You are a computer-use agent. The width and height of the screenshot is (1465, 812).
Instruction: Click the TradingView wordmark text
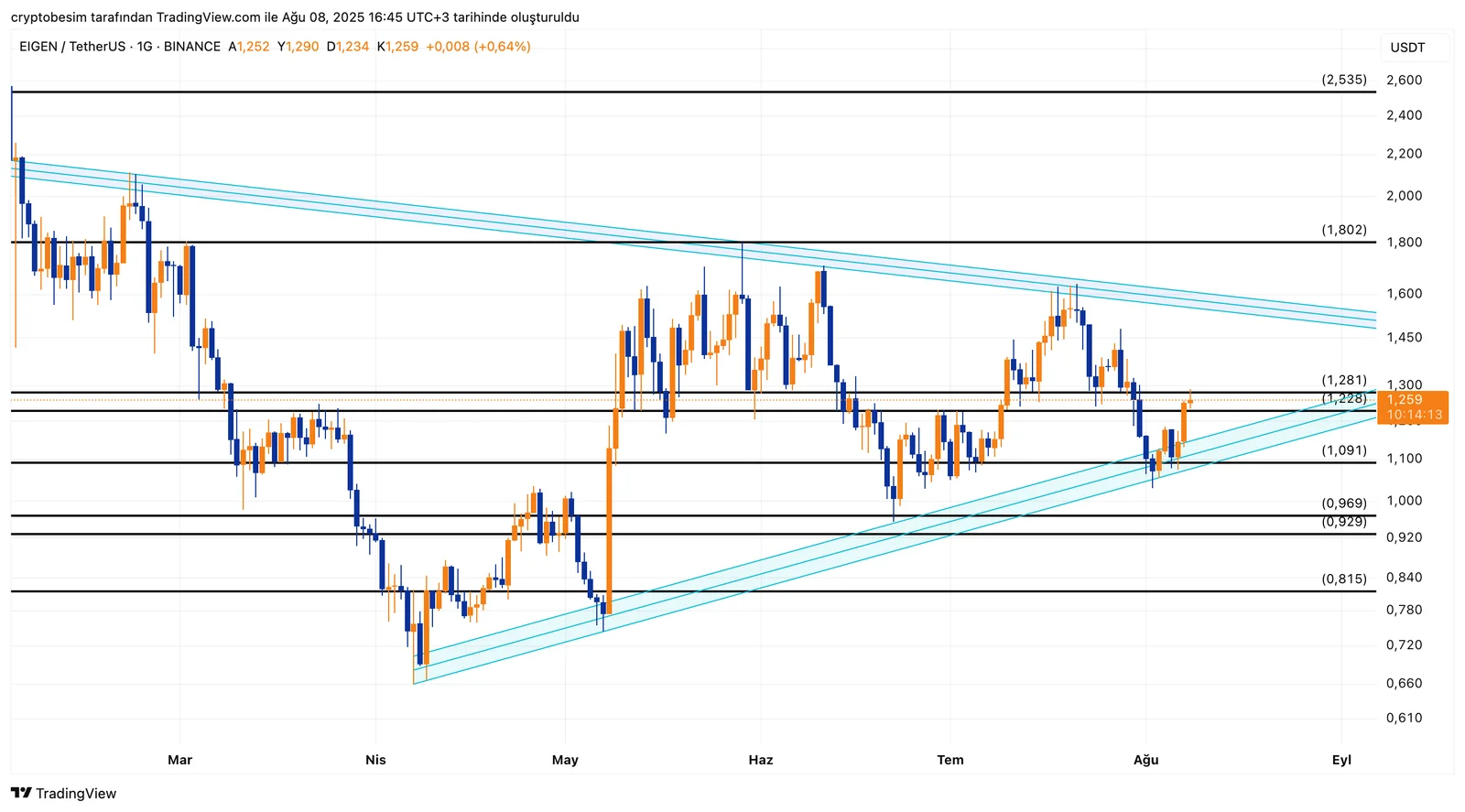point(76,794)
